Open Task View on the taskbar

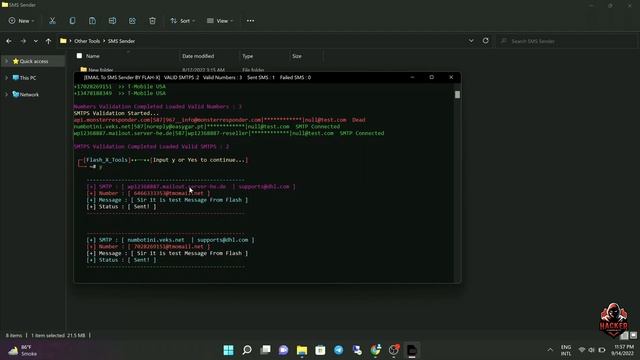(265, 350)
